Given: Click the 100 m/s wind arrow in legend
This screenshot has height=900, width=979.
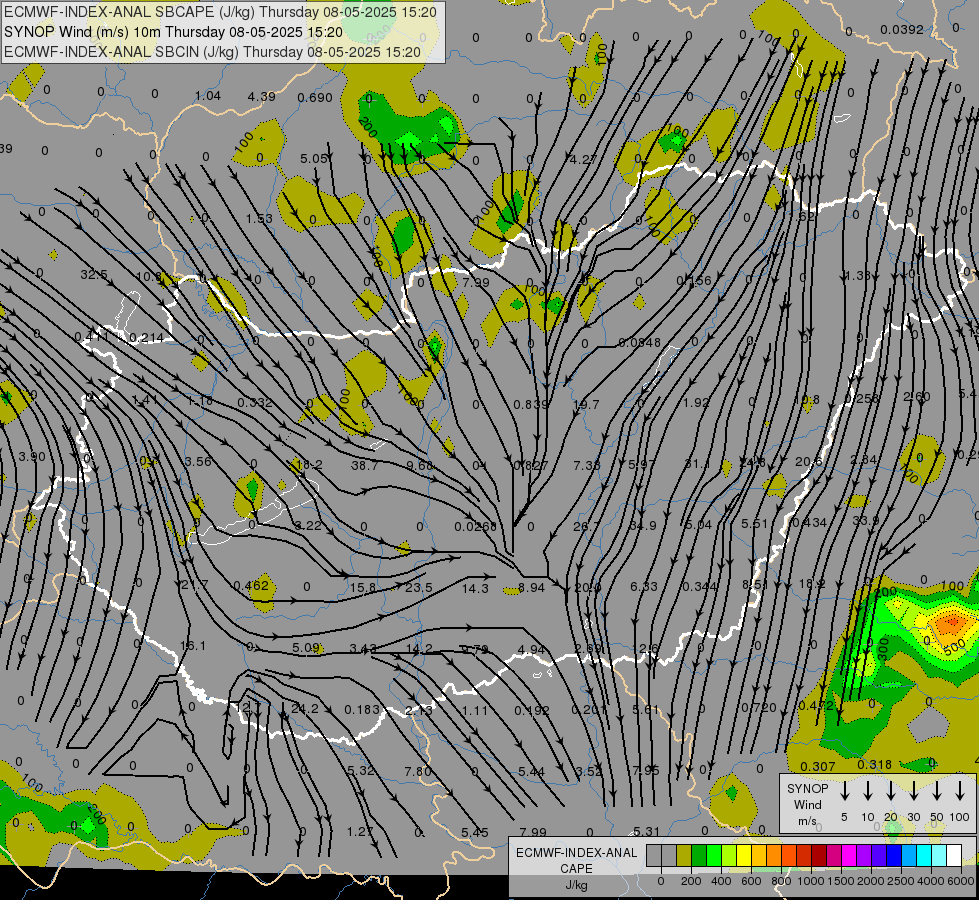Looking at the screenshot, I should click(960, 791).
